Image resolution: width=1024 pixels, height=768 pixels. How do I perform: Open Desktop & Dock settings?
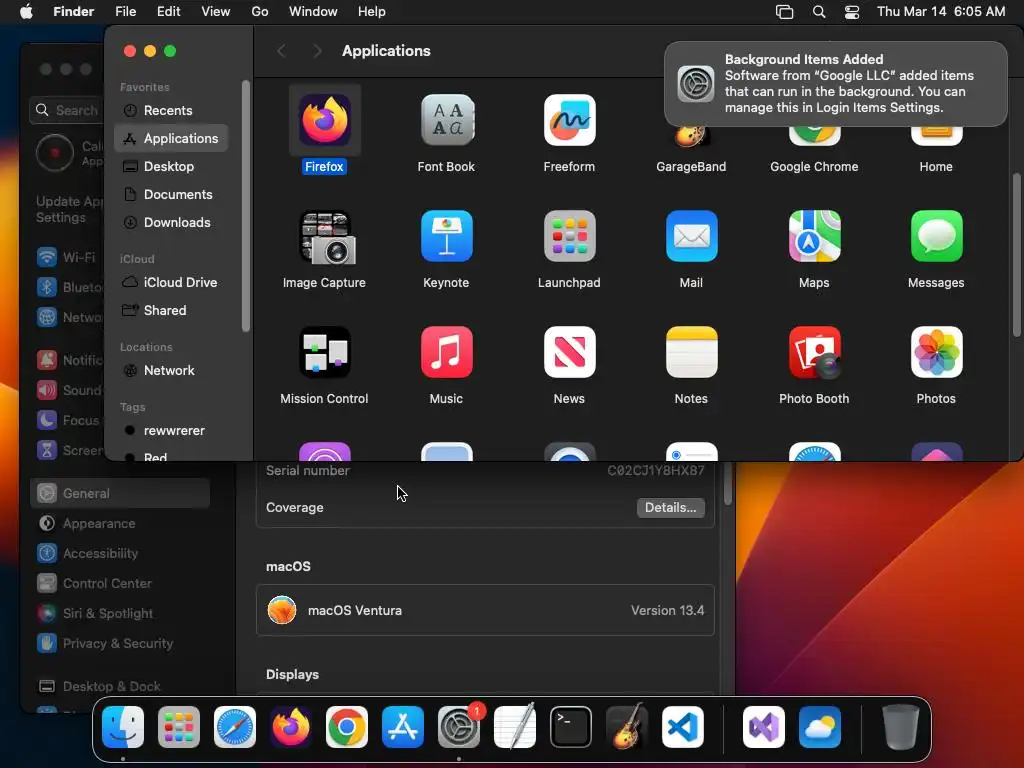pos(120,687)
